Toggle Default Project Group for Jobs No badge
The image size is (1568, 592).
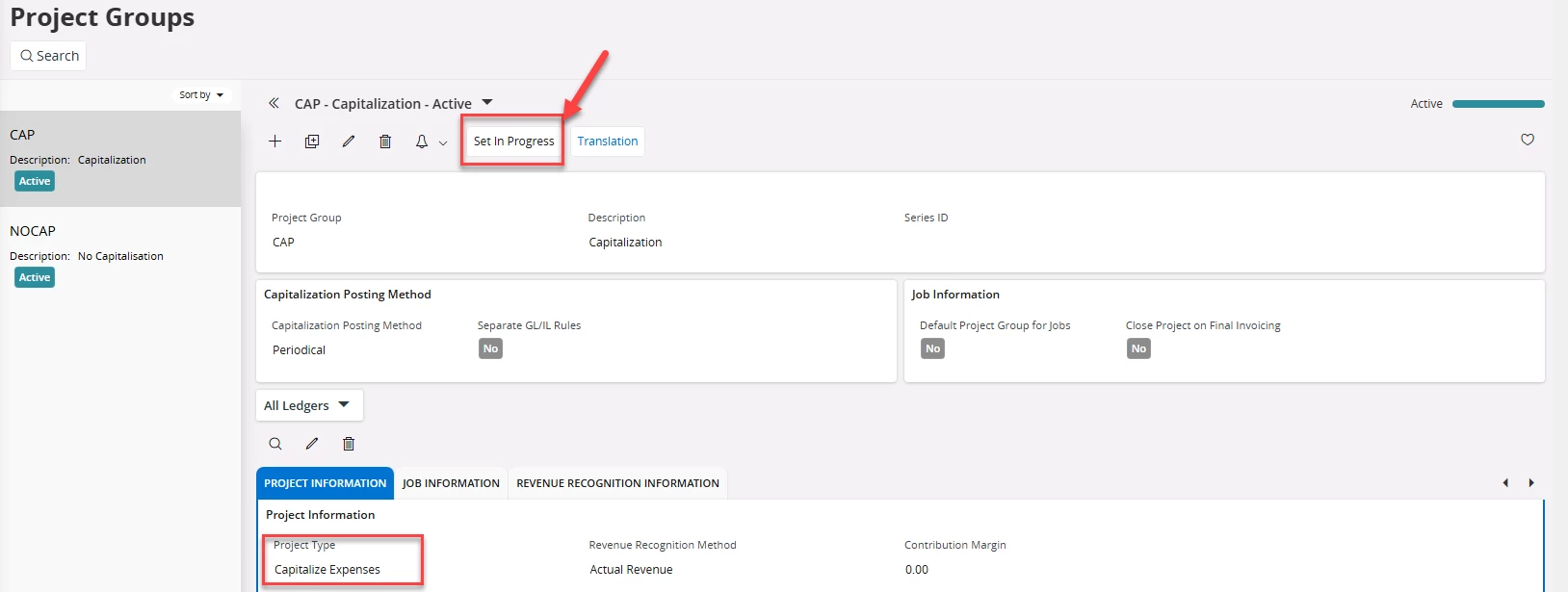point(932,348)
